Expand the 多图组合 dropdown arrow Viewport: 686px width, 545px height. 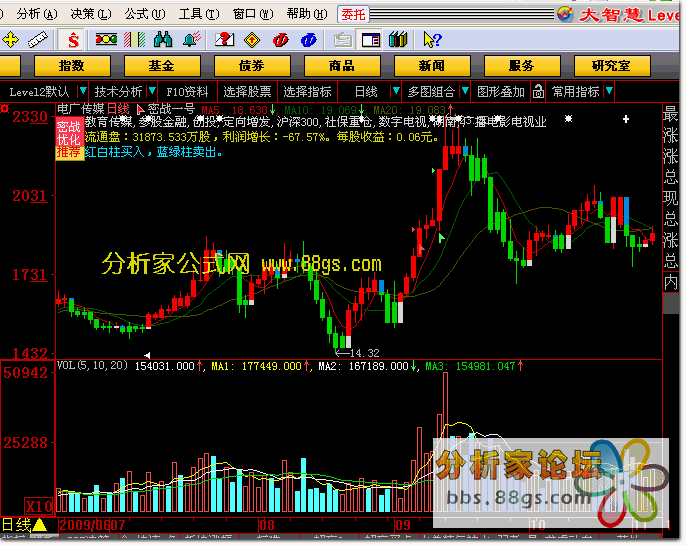click(465, 91)
